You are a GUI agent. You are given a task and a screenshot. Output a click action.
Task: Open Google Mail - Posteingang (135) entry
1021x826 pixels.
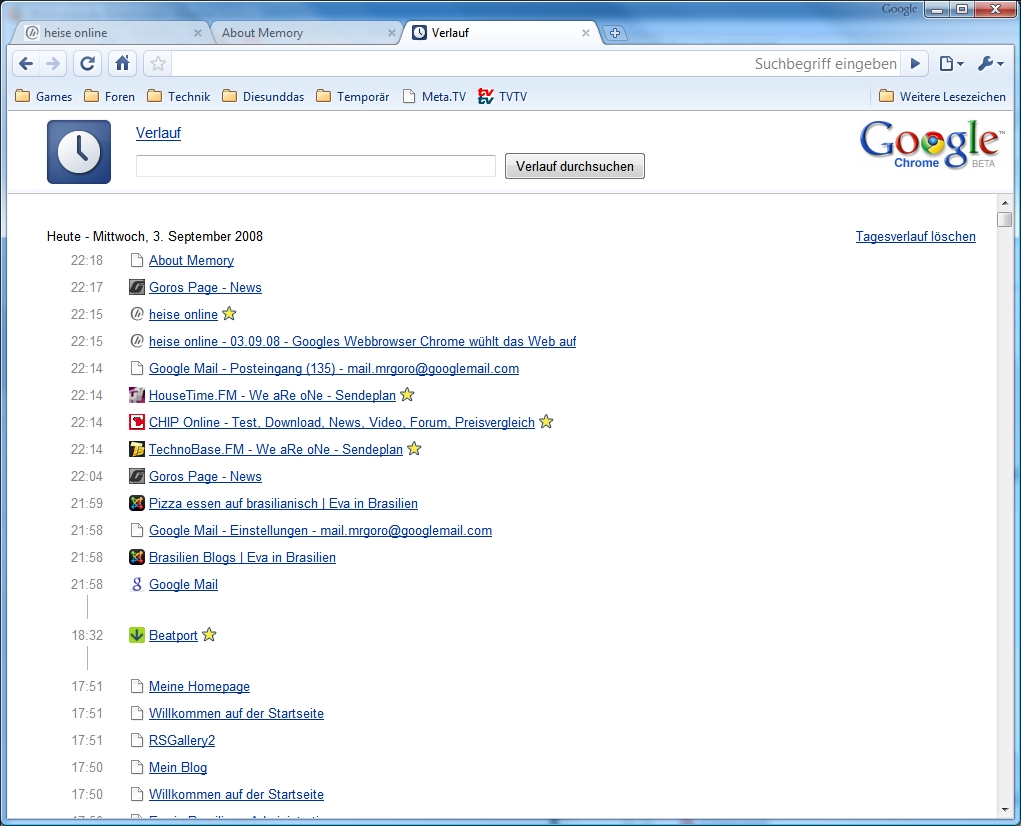334,368
